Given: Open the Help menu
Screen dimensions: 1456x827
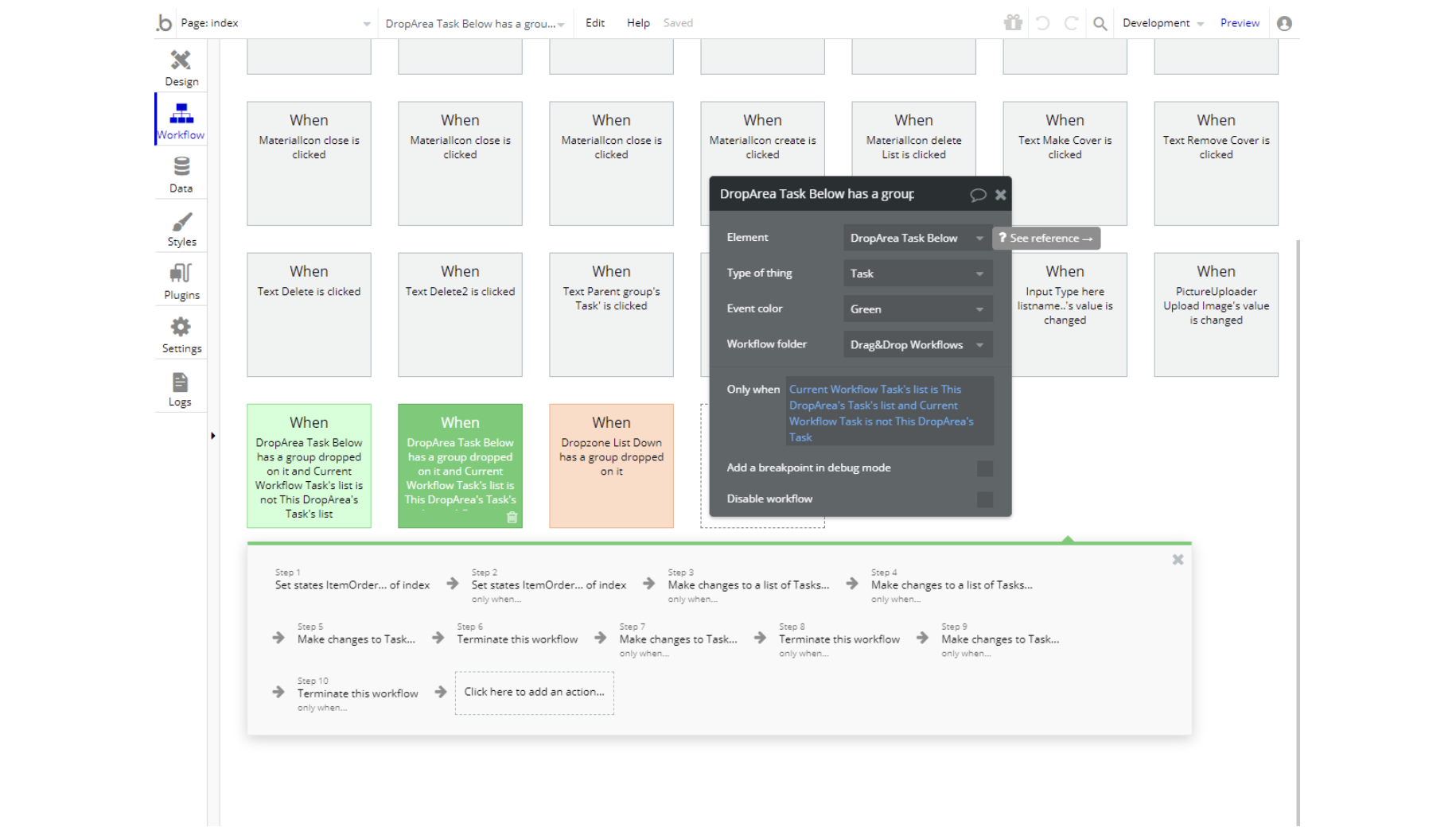Looking at the screenshot, I should coord(638,23).
